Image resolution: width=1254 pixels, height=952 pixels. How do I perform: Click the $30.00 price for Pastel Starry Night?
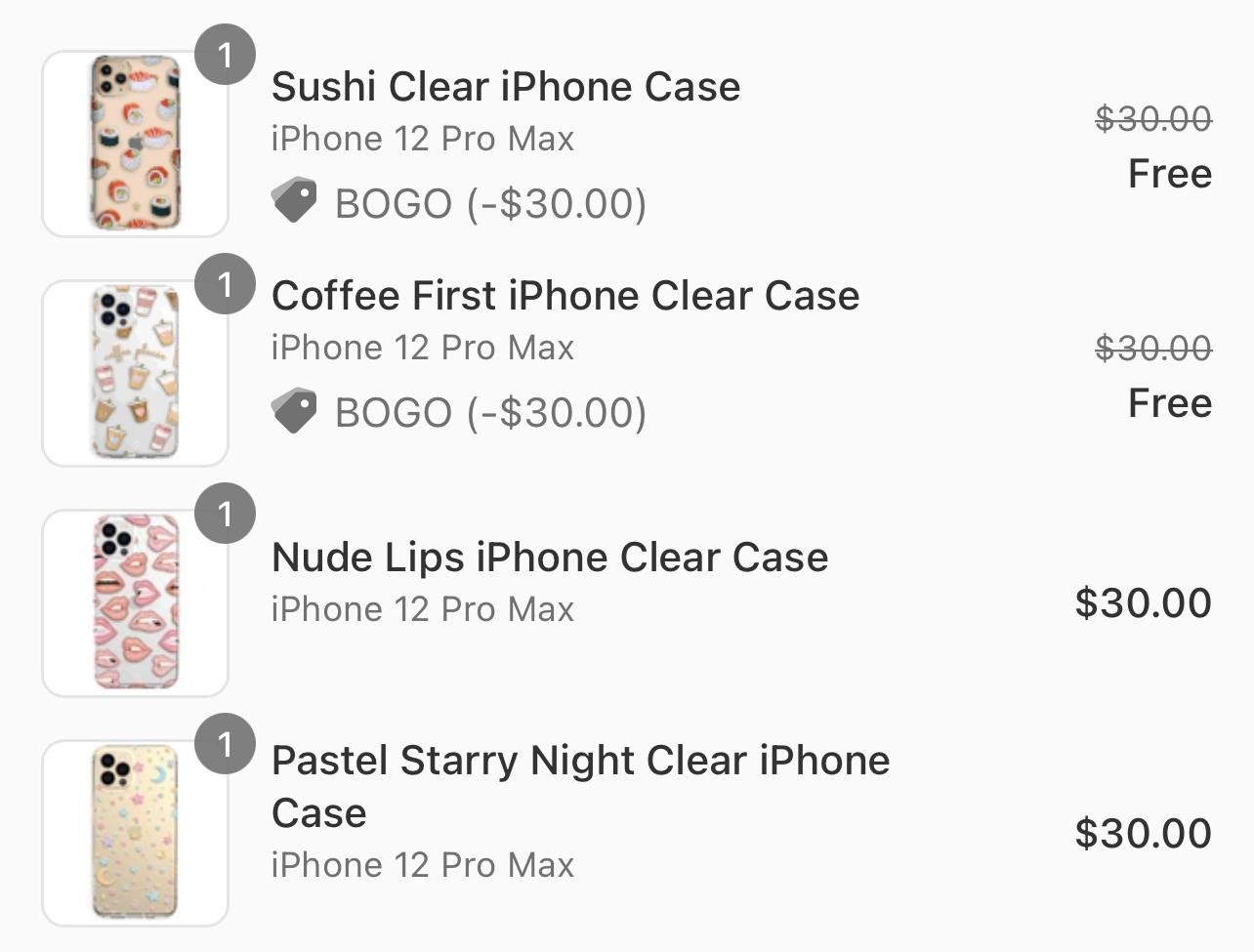pos(1144,833)
